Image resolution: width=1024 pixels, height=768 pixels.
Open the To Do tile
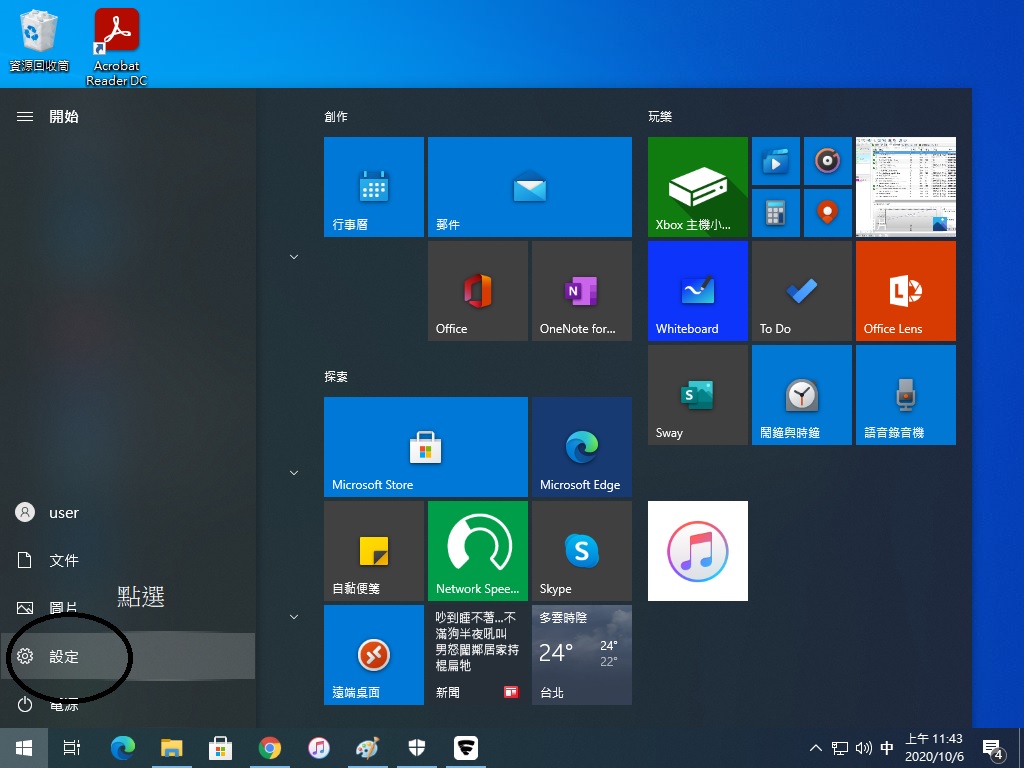[x=802, y=291]
